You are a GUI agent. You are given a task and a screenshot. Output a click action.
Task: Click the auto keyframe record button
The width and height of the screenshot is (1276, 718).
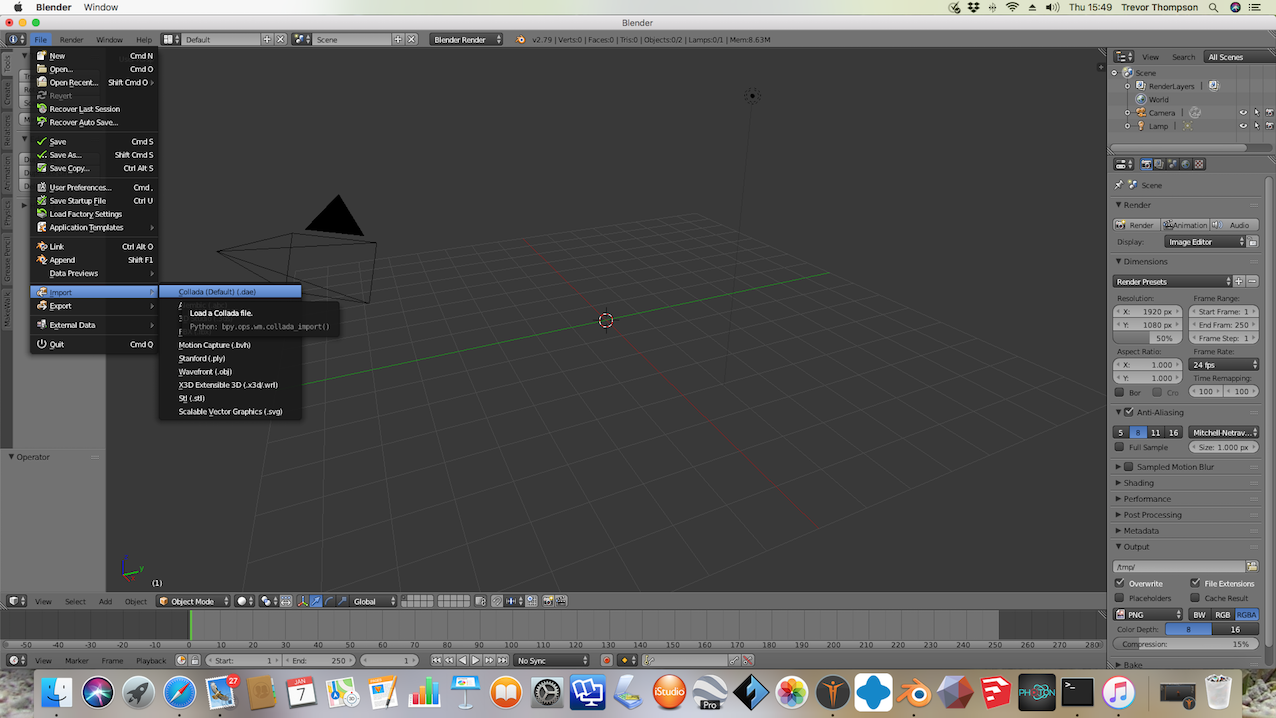coord(606,660)
